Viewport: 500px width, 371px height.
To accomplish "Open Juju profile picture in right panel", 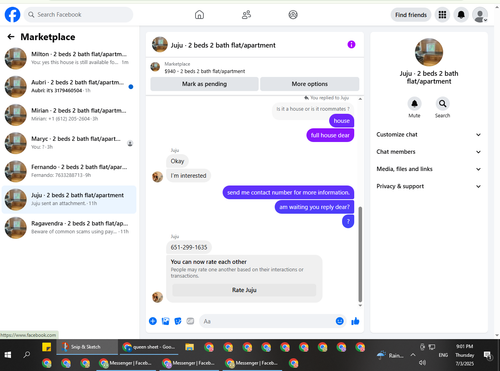I will [x=429, y=52].
